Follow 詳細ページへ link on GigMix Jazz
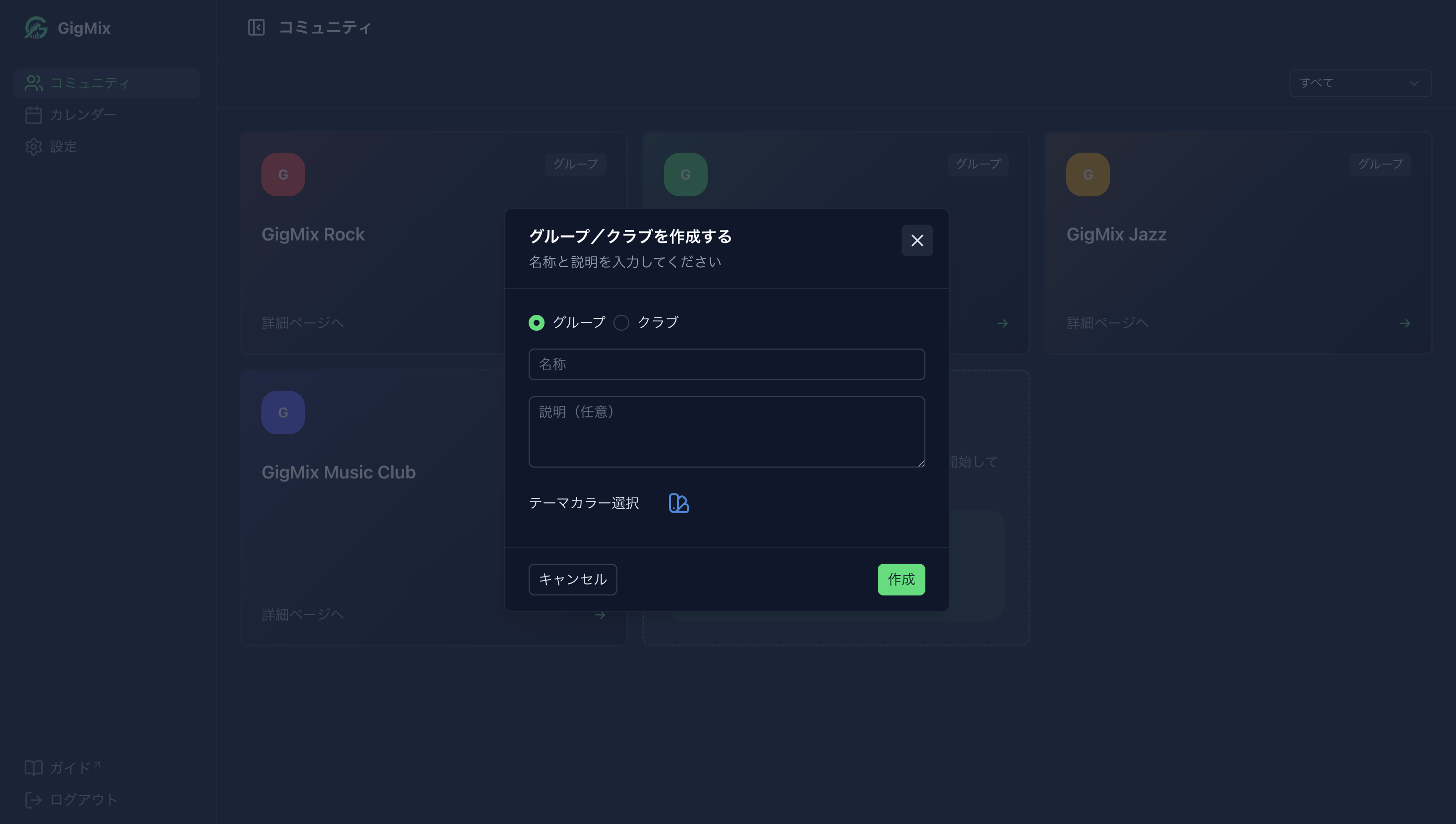The image size is (1456, 824). (x=1108, y=323)
